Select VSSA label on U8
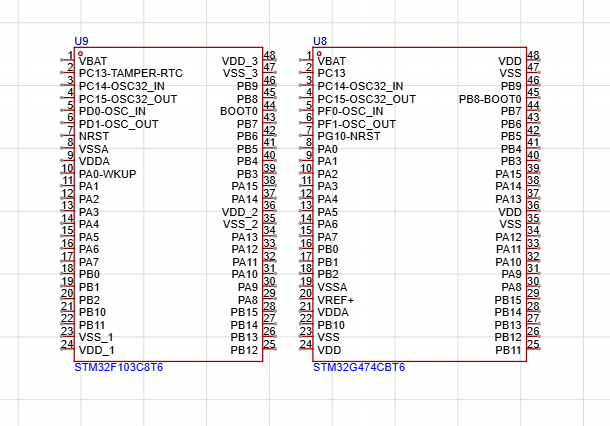Screen dimensions: 610x426 [332, 287]
